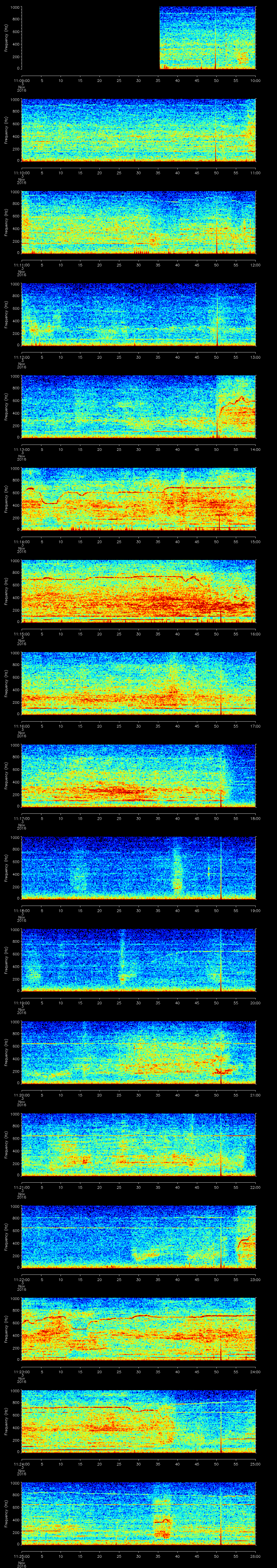Click the 11:20:00 start time label

[x=21, y=1095]
